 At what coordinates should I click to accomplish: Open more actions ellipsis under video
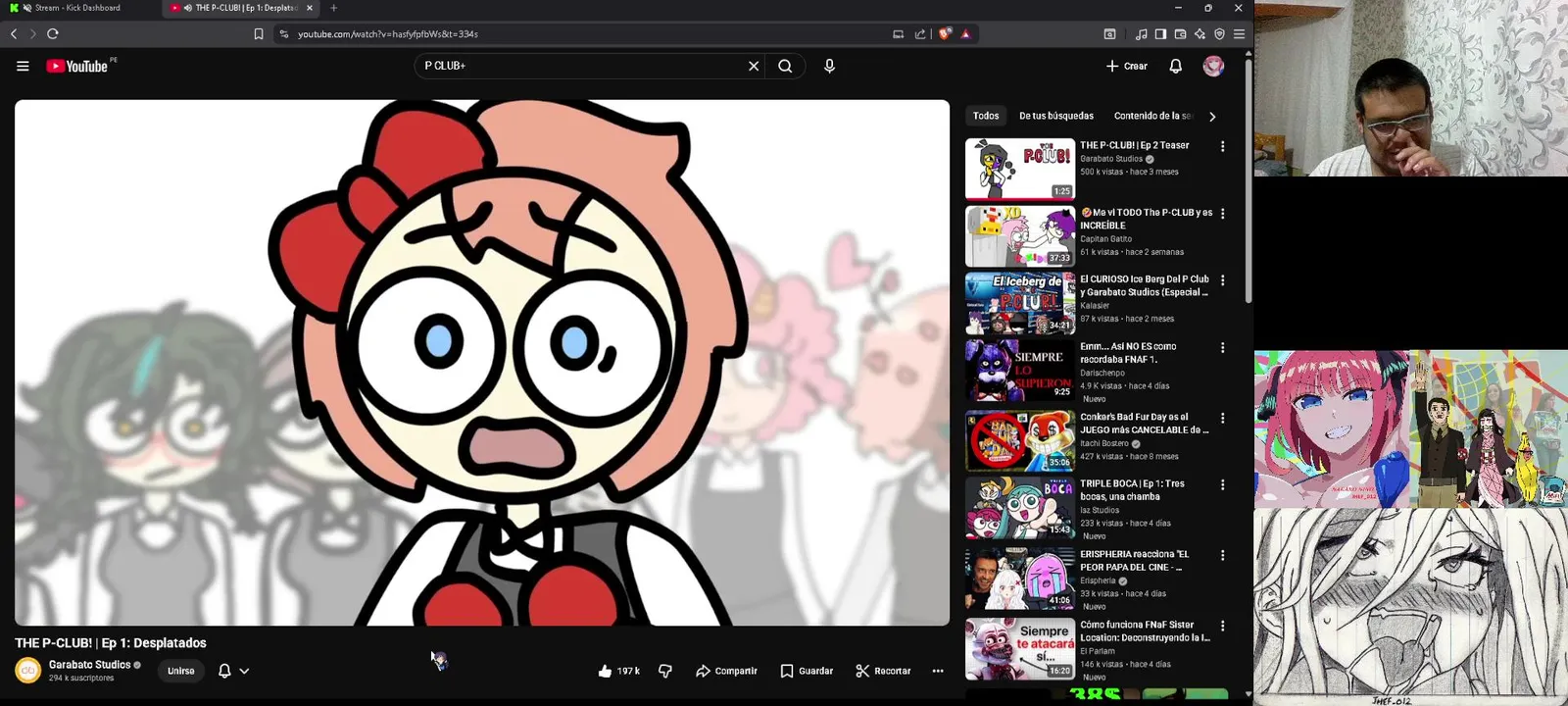pyautogui.click(x=938, y=671)
